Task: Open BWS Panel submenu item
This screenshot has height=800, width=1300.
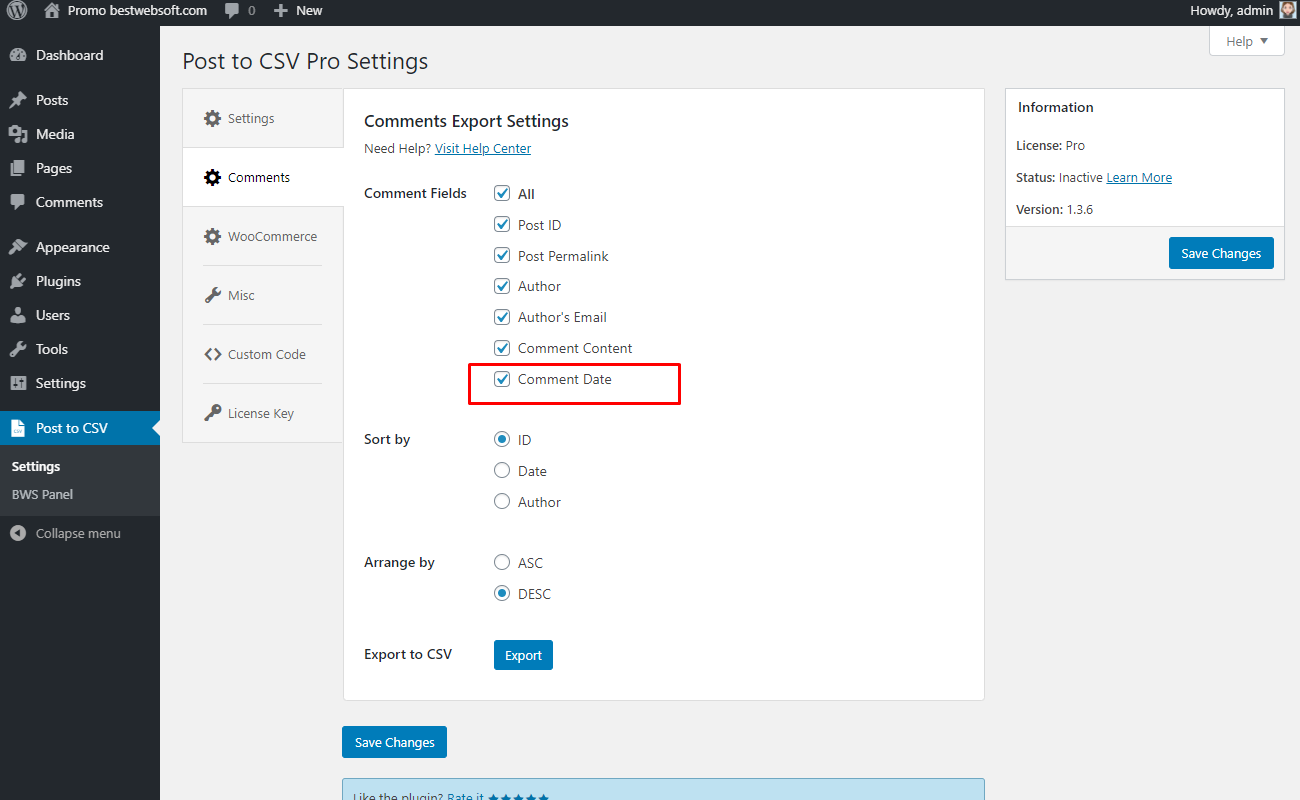Action: (x=42, y=495)
